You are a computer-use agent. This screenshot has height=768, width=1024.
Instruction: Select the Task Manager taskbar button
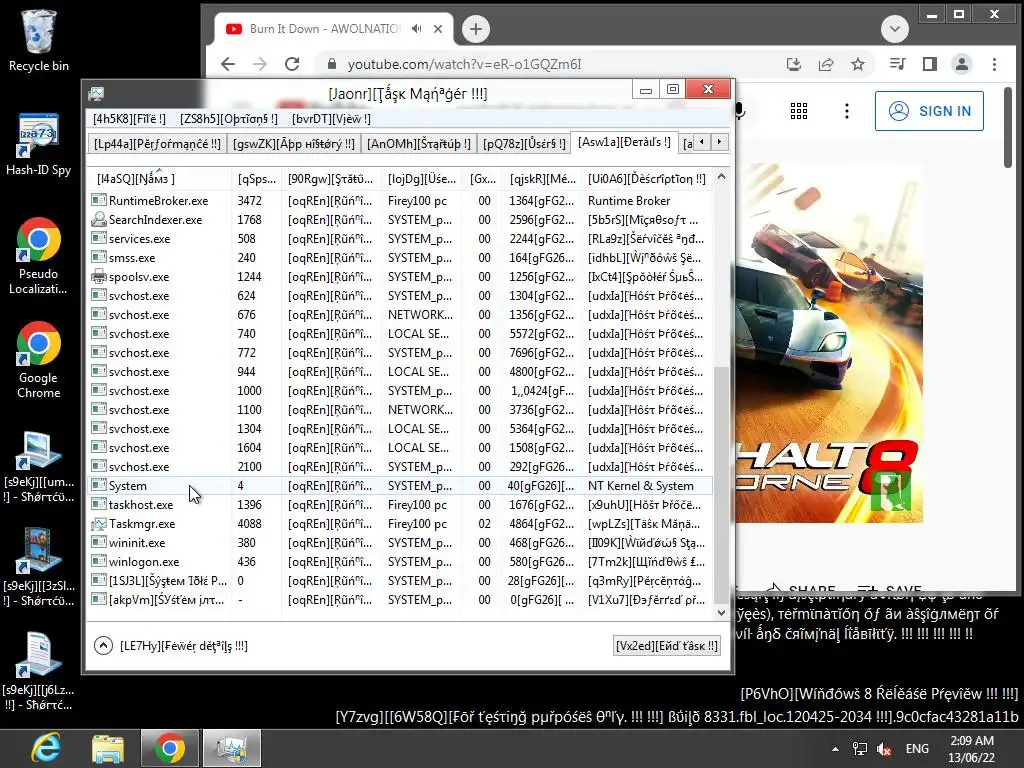(231, 748)
